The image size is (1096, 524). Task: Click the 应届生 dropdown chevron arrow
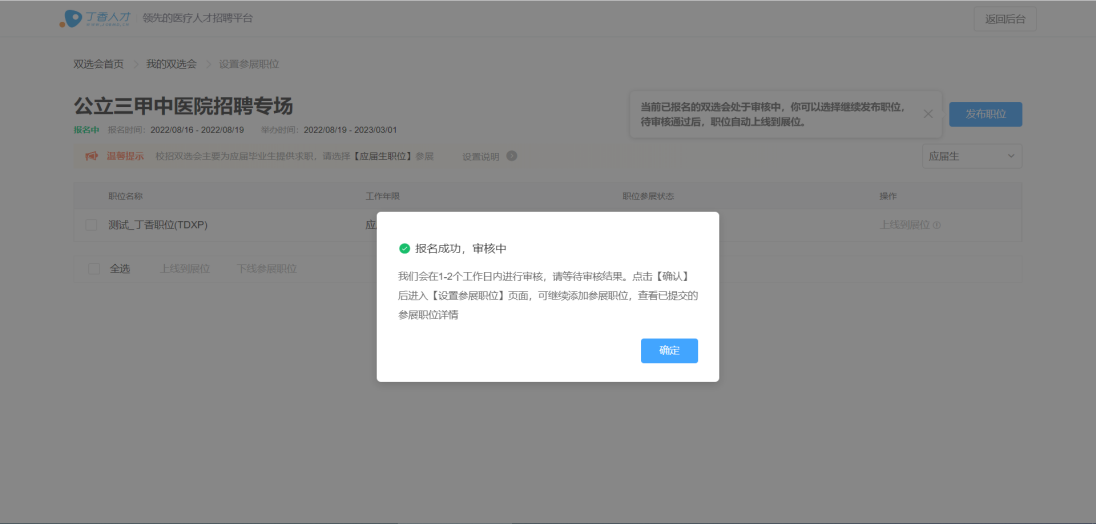1010,156
